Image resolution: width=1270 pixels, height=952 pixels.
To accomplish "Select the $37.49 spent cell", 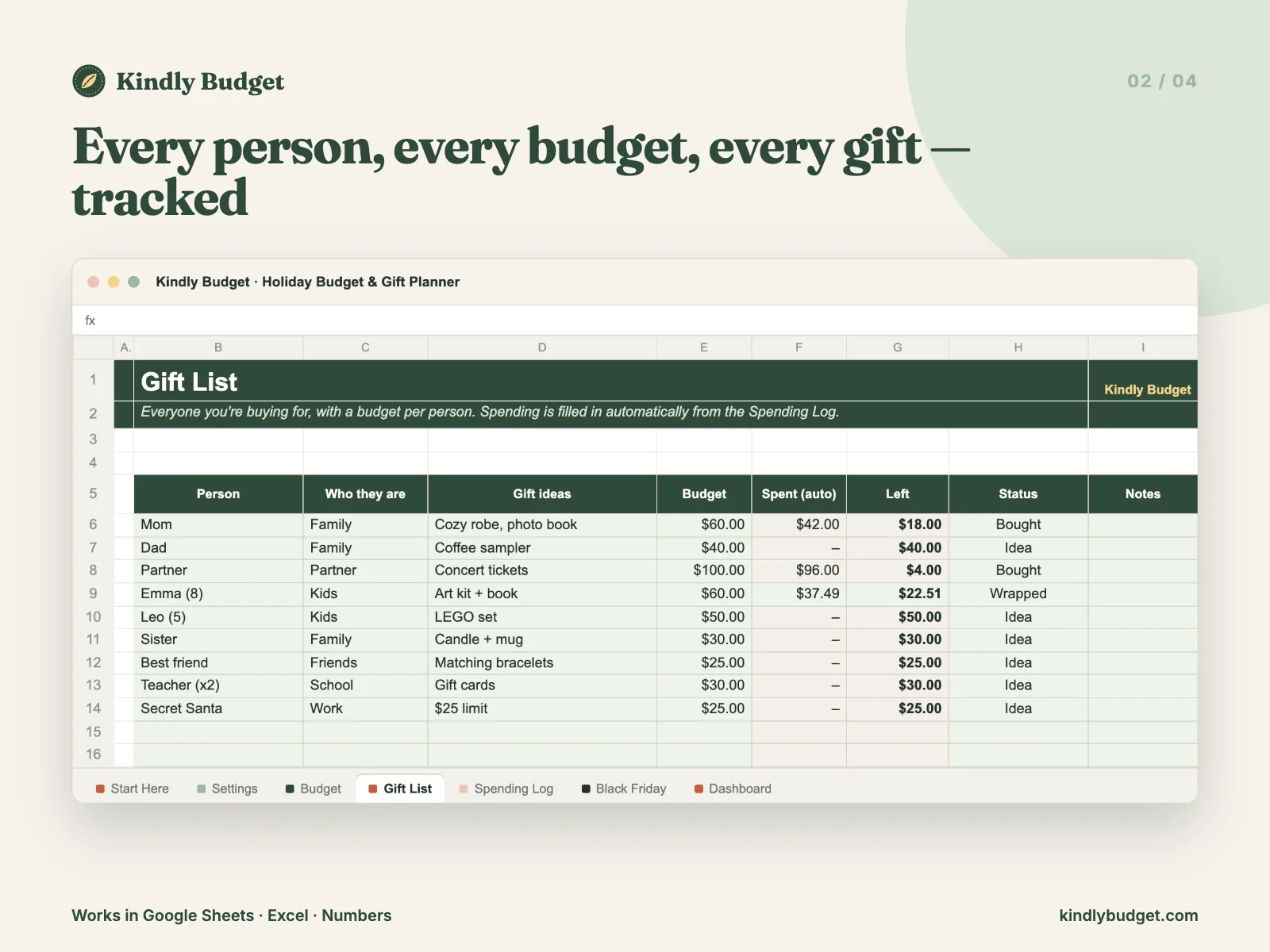I will pyautogui.click(x=799, y=593).
